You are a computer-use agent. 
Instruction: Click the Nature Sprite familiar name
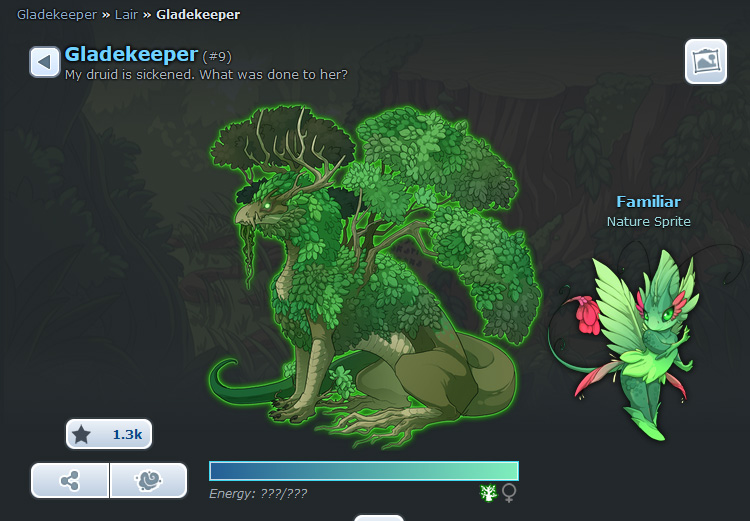649,222
